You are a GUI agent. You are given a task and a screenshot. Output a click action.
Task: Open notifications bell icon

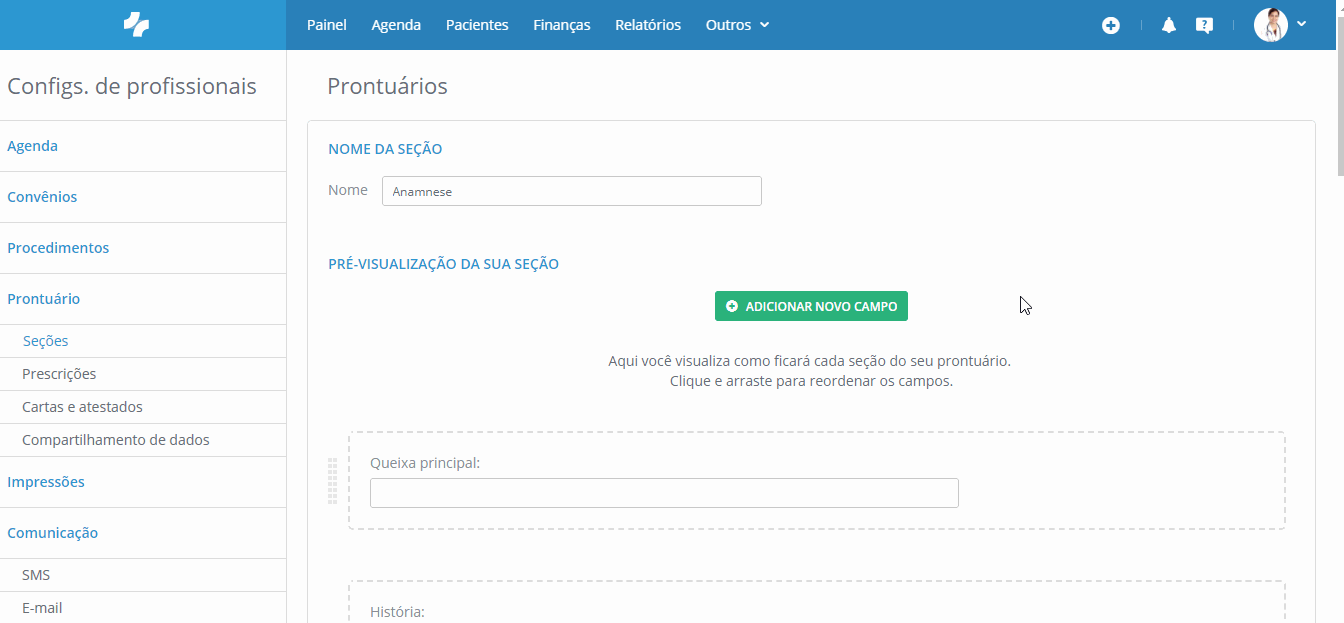click(1169, 25)
